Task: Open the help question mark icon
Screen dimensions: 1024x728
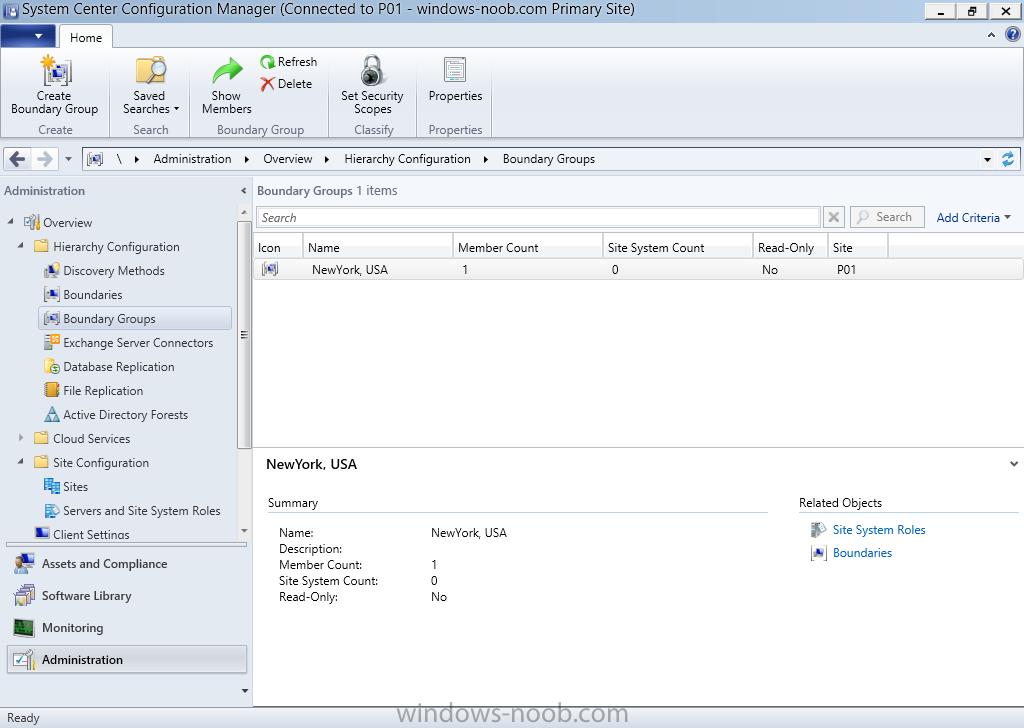Action: click(1012, 35)
